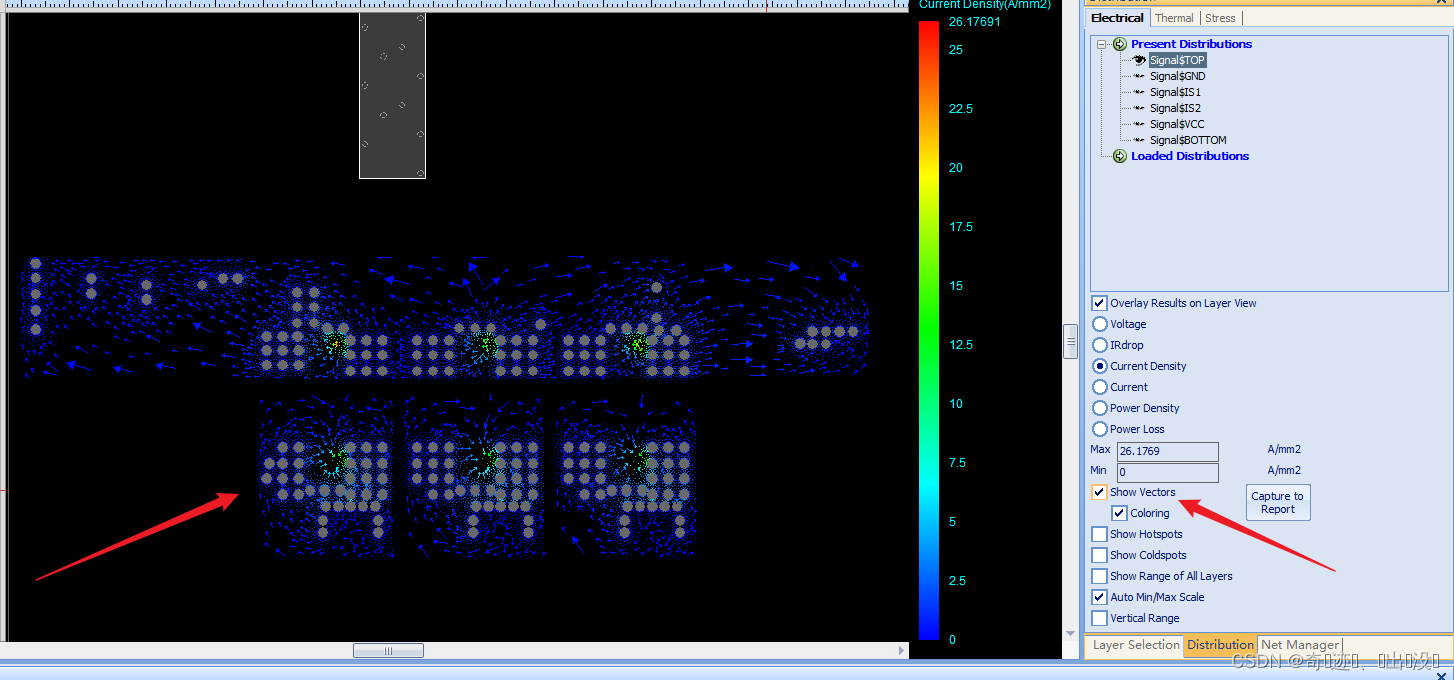Open the Layer Selection bottom tab
Image resolution: width=1454 pixels, height=680 pixels.
click(1135, 645)
